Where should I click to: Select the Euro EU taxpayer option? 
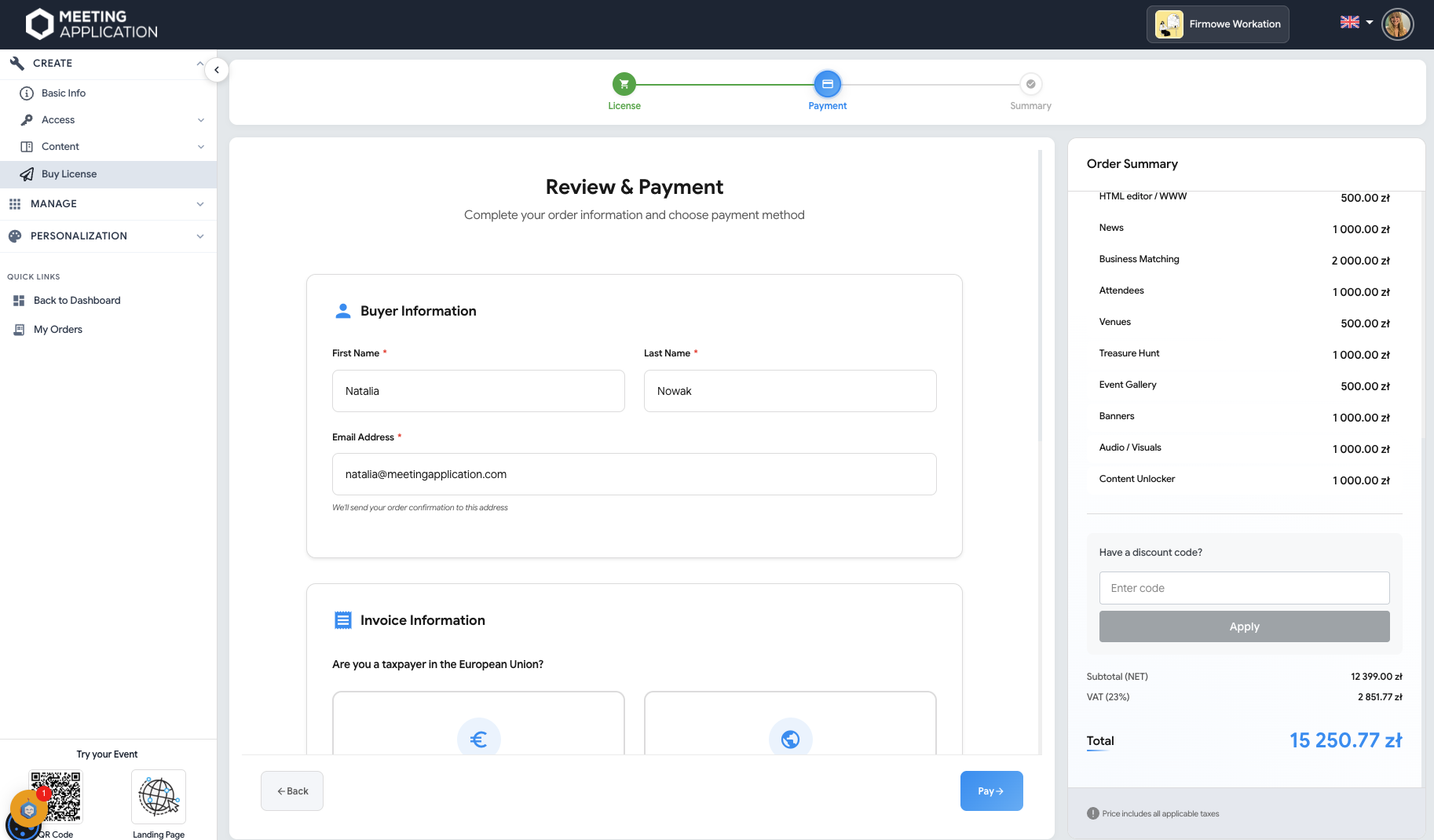pos(478,738)
